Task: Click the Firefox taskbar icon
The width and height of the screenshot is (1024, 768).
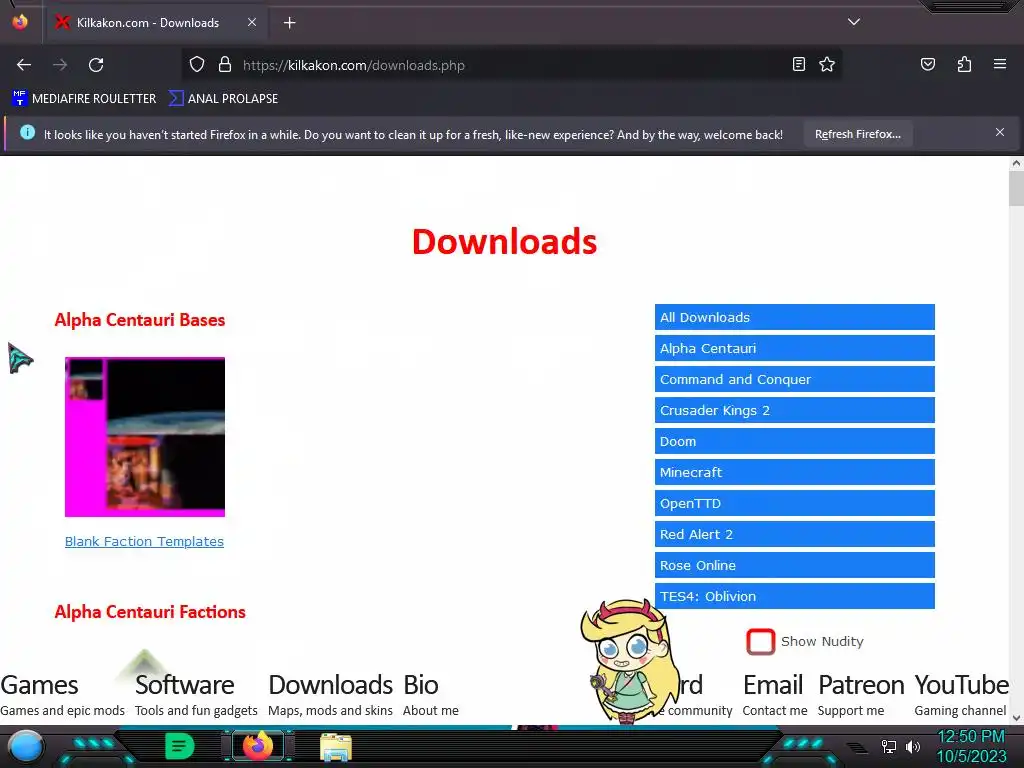Action: [x=257, y=746]
